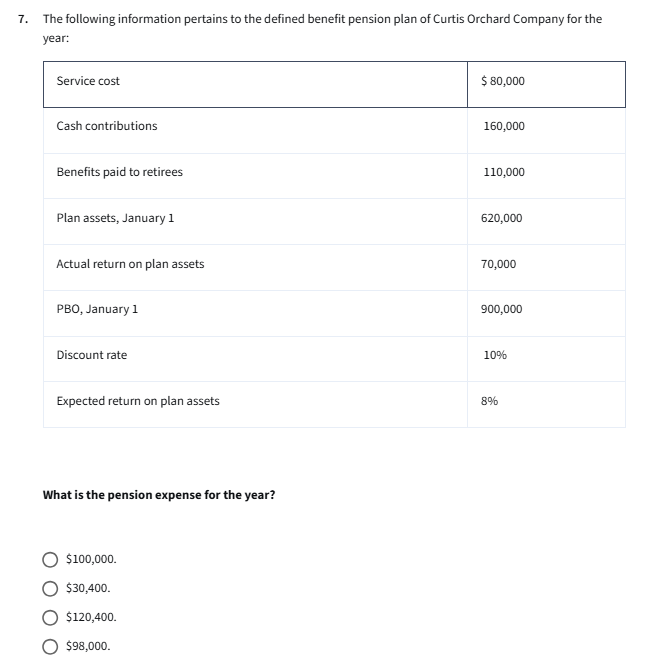The height and width of the screenshot is (666, 657).
Task: Click the "Plan assets, January 1" cell
Action: coord(115,218)
